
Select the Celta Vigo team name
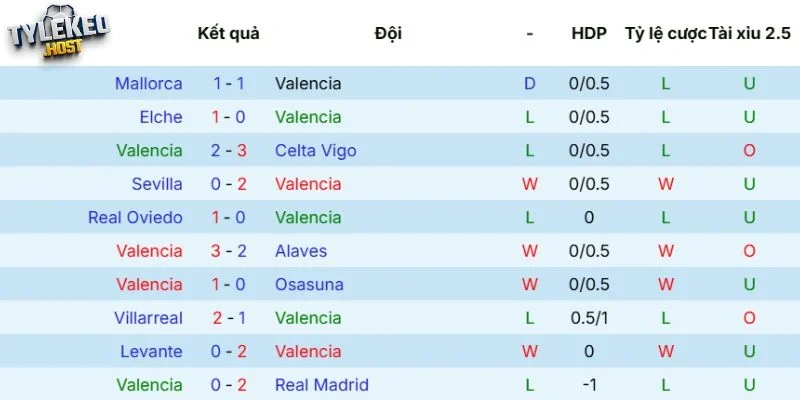click(315, 151)
